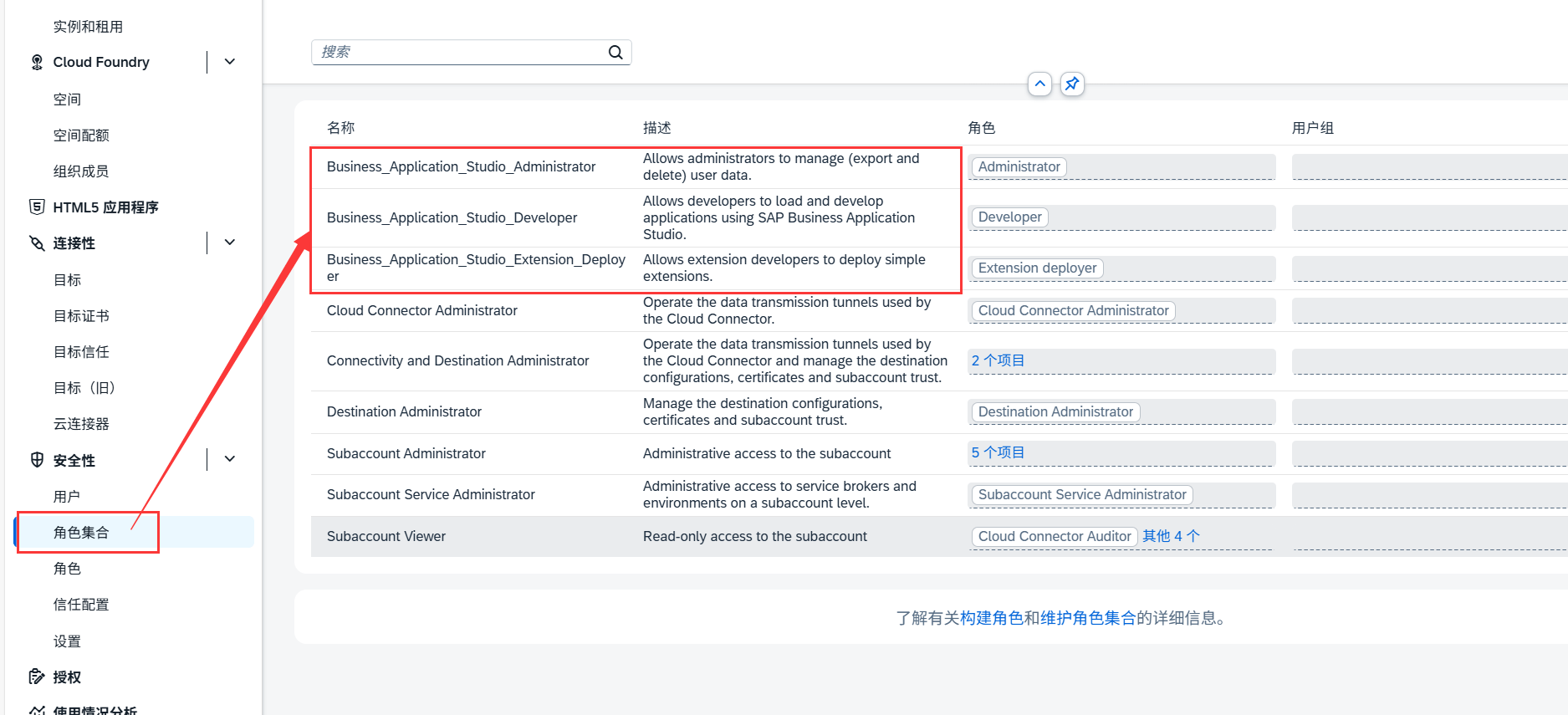Image resolution: width=1568 pixels, height=715 pixels.
Task: Click the Extension deployer role token
Action: click(1037, 268)
